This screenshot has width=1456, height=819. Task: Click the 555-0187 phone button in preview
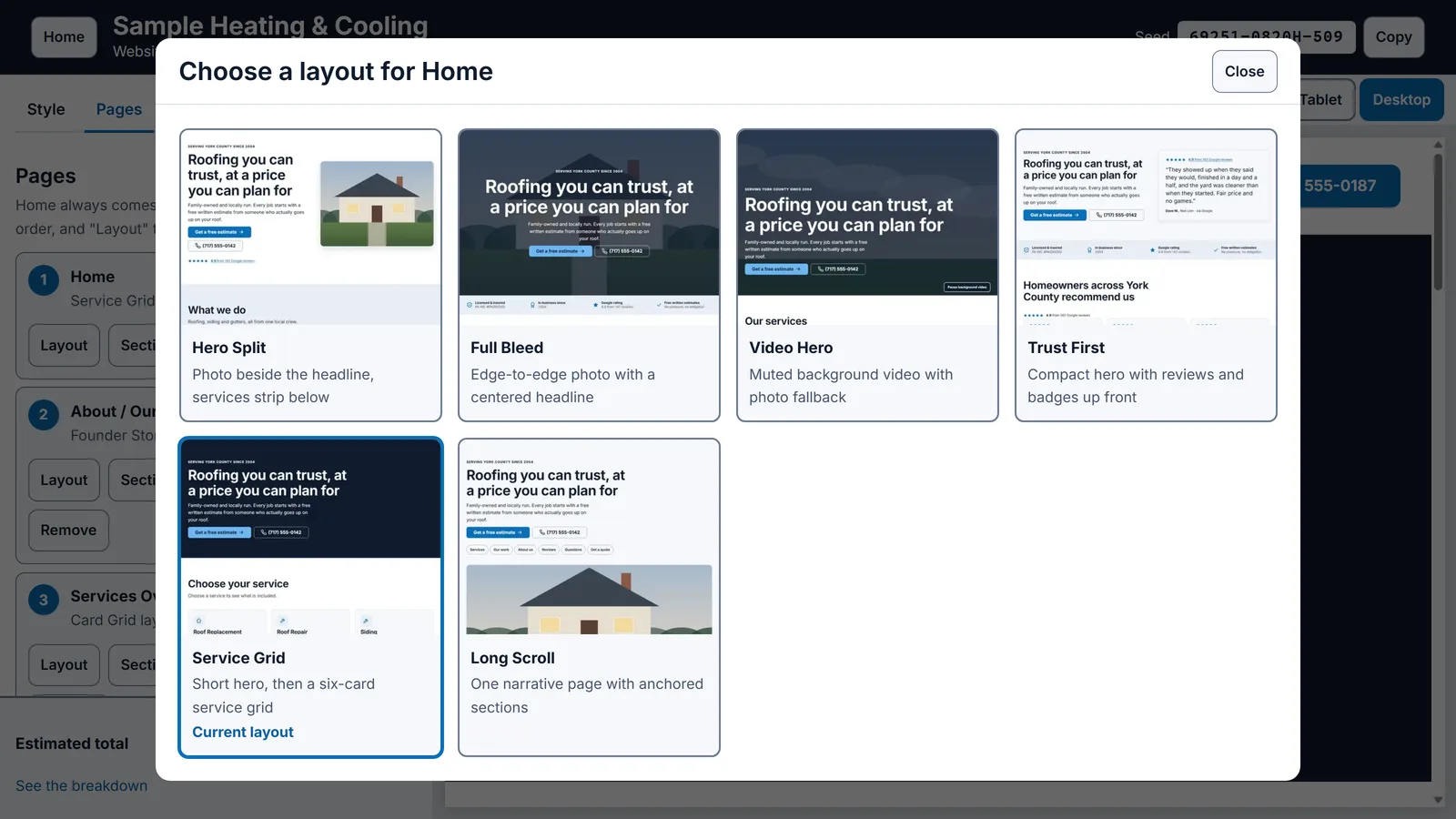[x=1350, y=186]
